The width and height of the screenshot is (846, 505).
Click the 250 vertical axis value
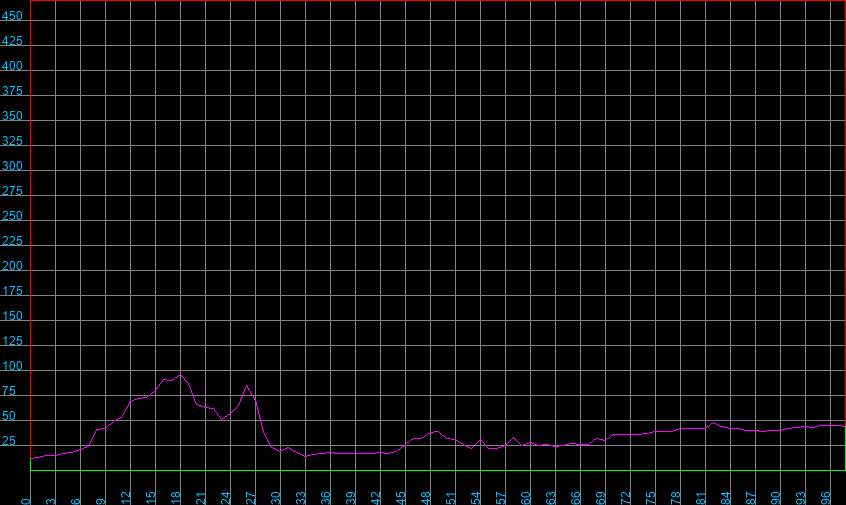12,216
